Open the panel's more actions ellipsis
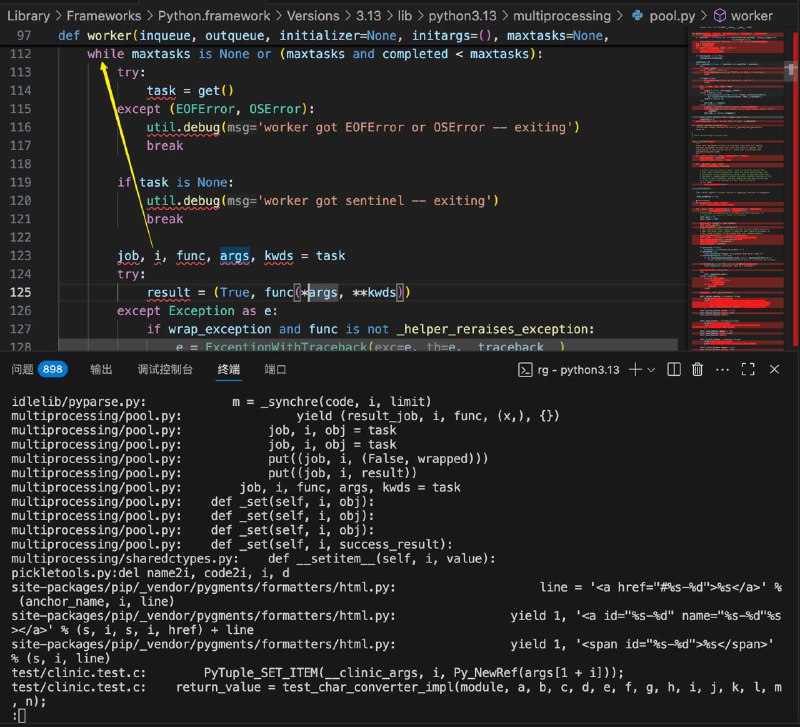Viewport: 800px width, 727px height. 723,370
